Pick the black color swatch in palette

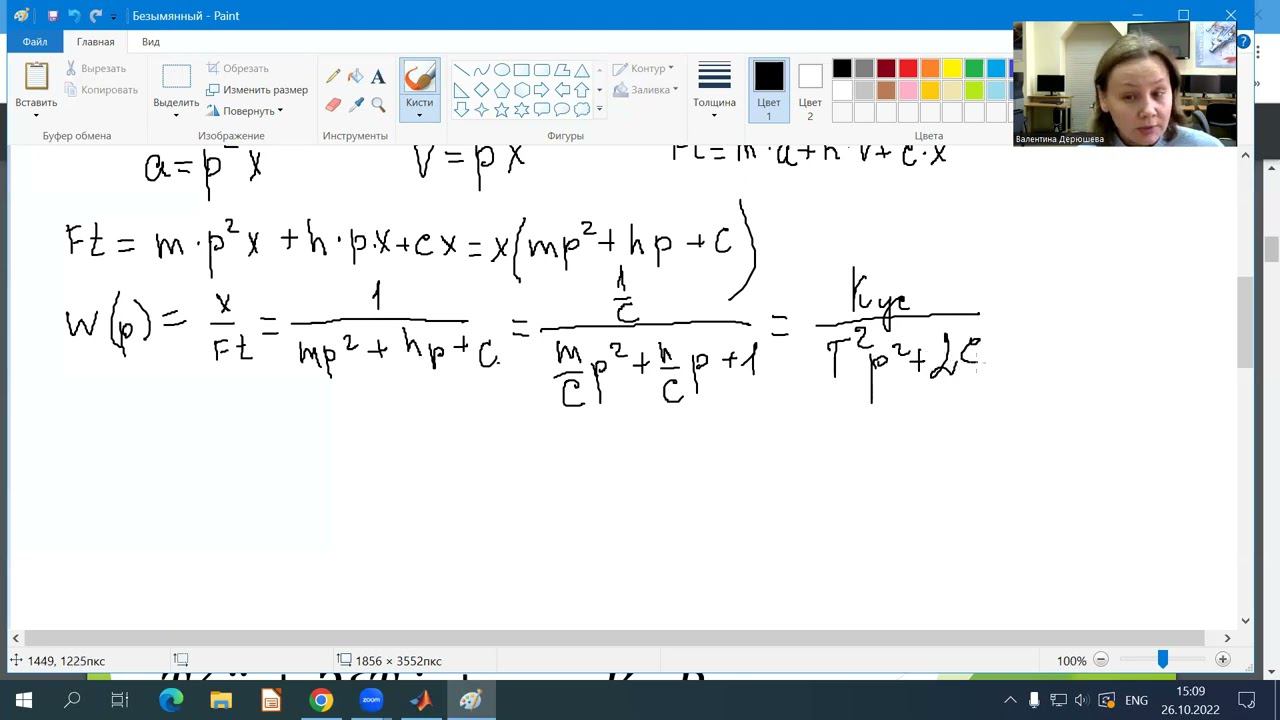point(842,68)
